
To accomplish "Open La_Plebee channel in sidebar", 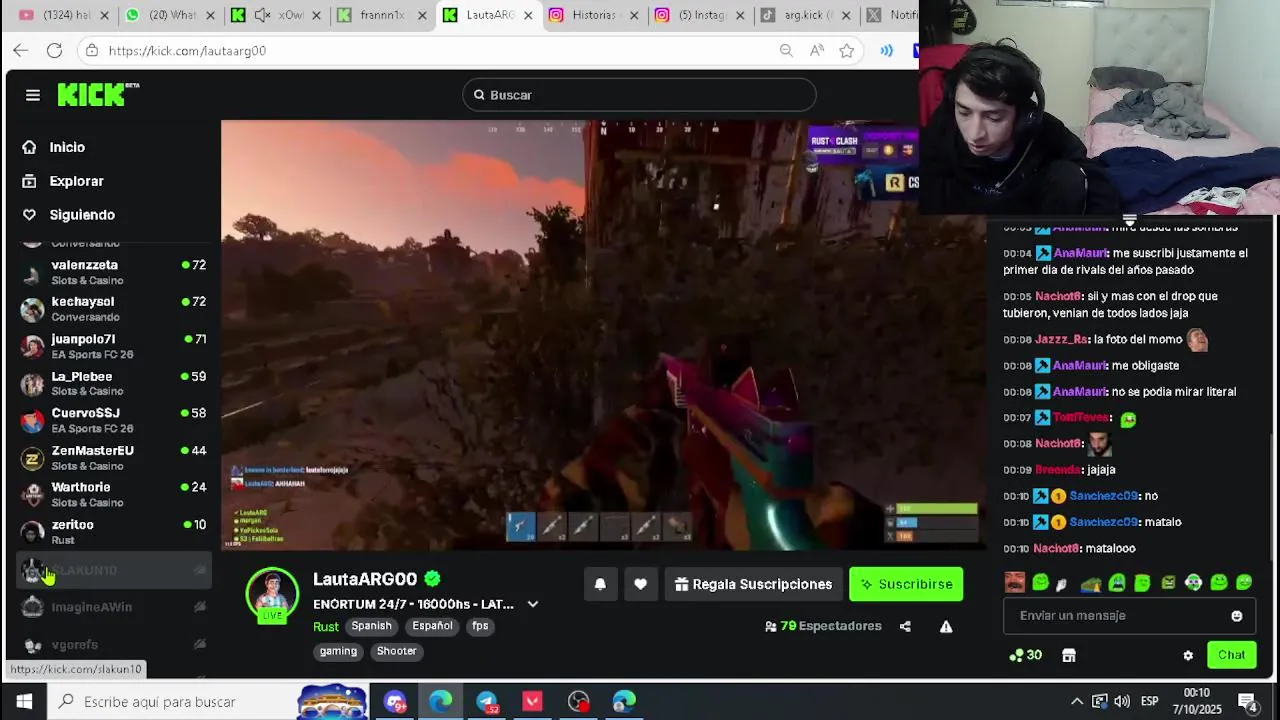I will [x=113, y=383].
